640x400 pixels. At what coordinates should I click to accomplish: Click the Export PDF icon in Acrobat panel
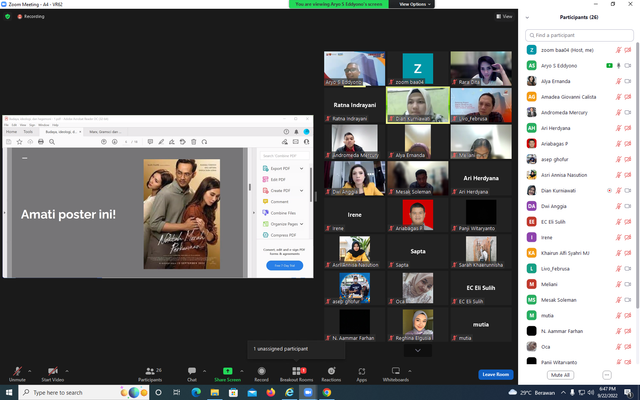tap(265, 168)
